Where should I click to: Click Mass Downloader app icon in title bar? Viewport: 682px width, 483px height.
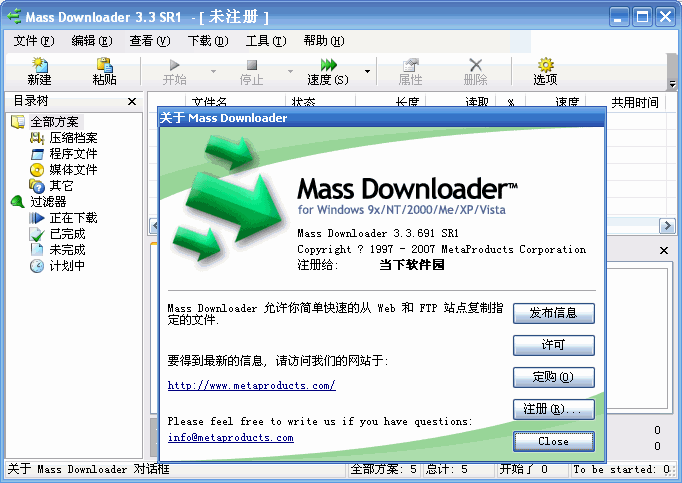pos(14,17)
